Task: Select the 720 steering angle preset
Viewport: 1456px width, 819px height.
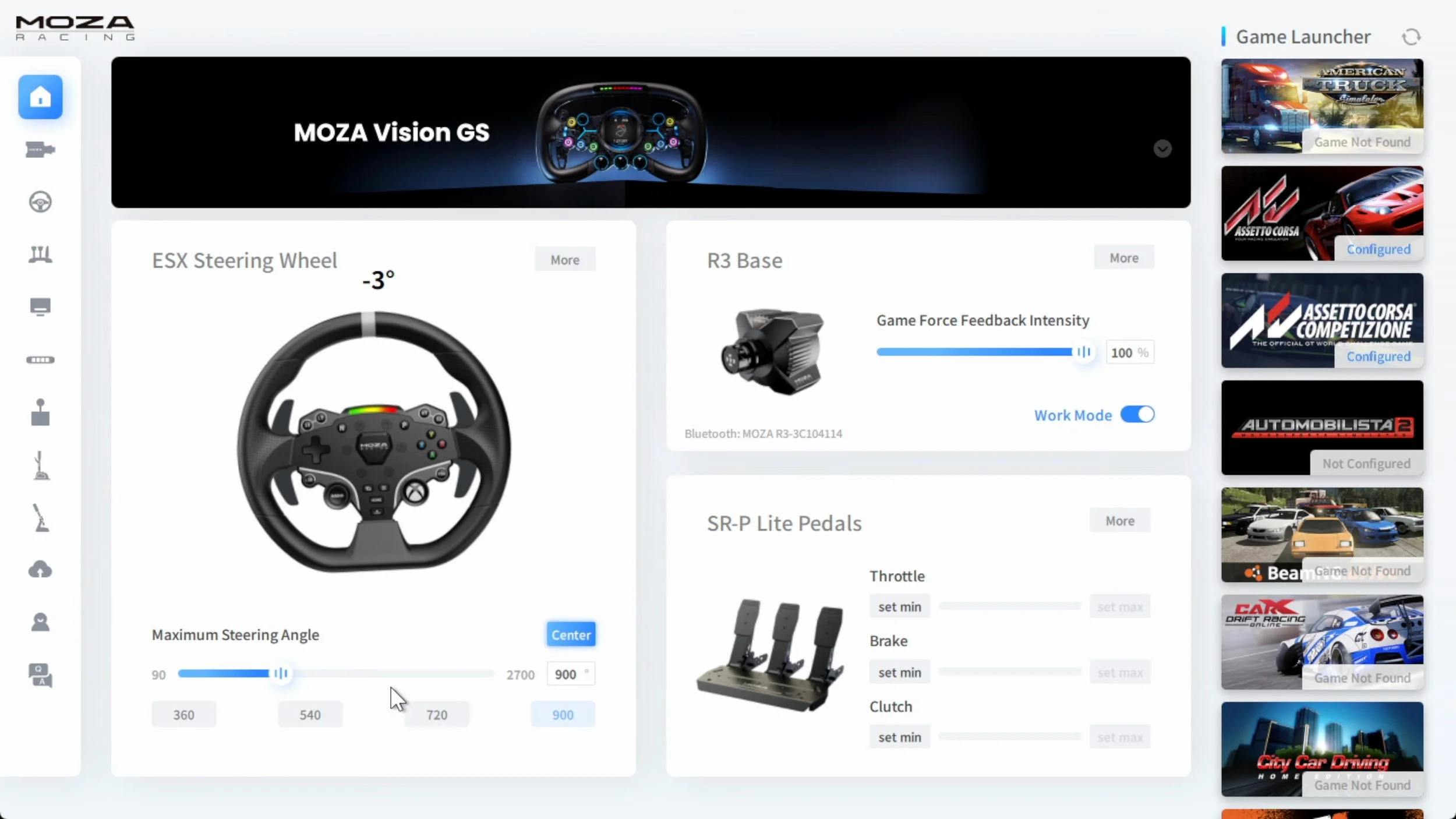Action: (x=437, y=715)
